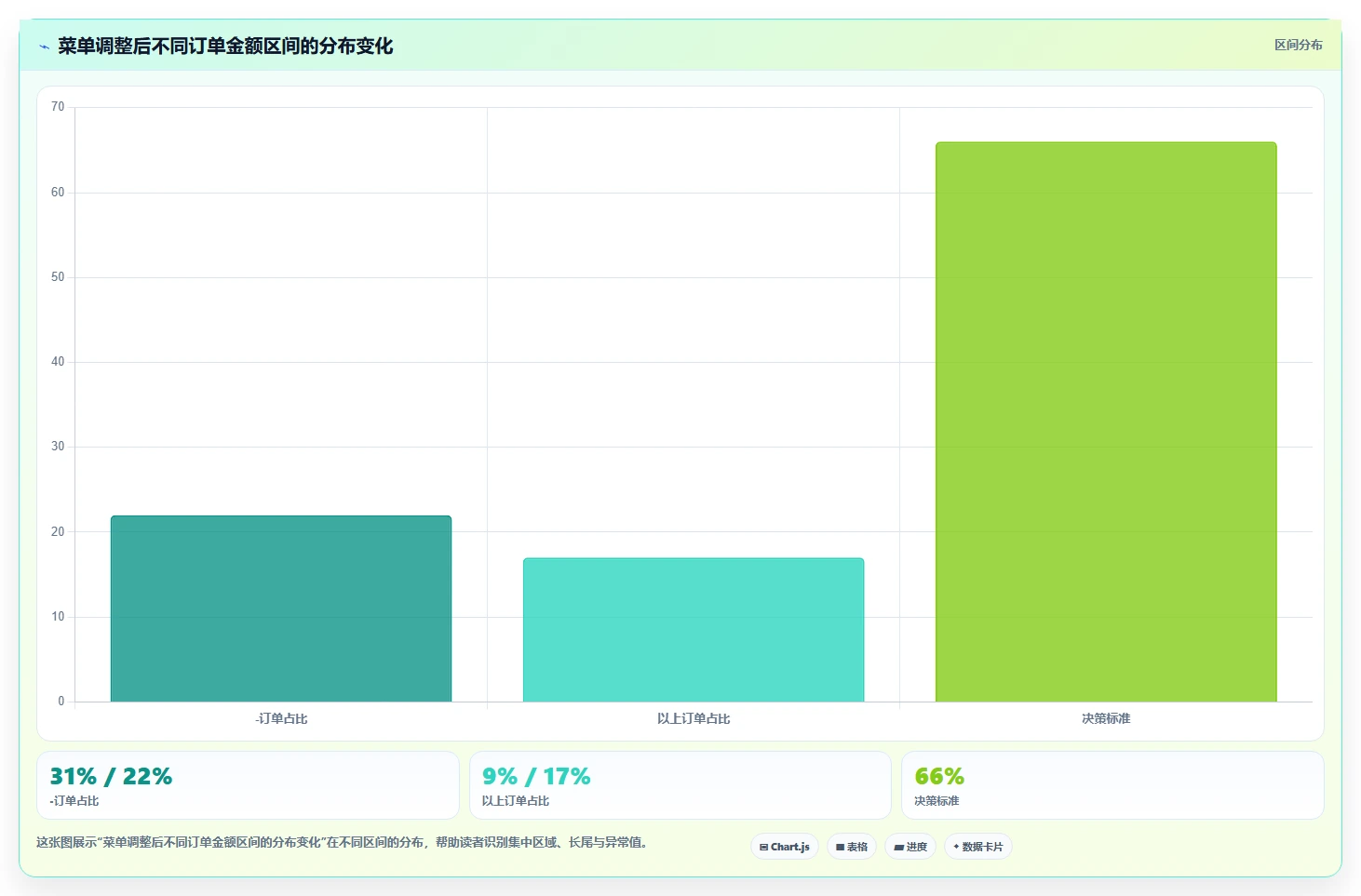Viewport: 1361px width, 896px height.
Task: Click the x-axis label 决策标准
Action: [x=1106, y=718]
